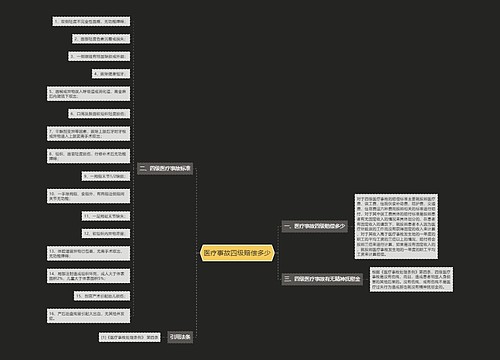Select the two-line leaf node numbered 5
This screenshot has width=500, height=360.
point(88,93)
